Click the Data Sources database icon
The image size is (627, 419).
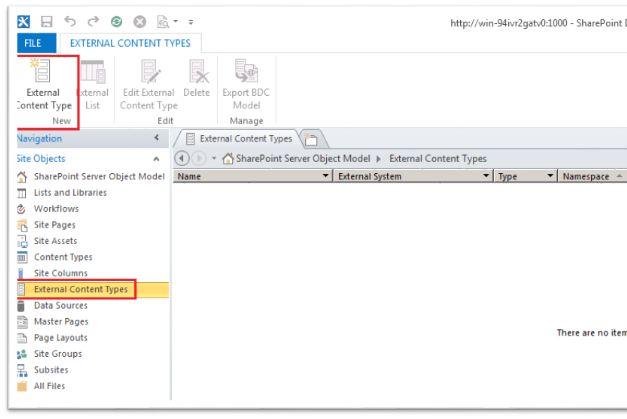pos(21,306)
